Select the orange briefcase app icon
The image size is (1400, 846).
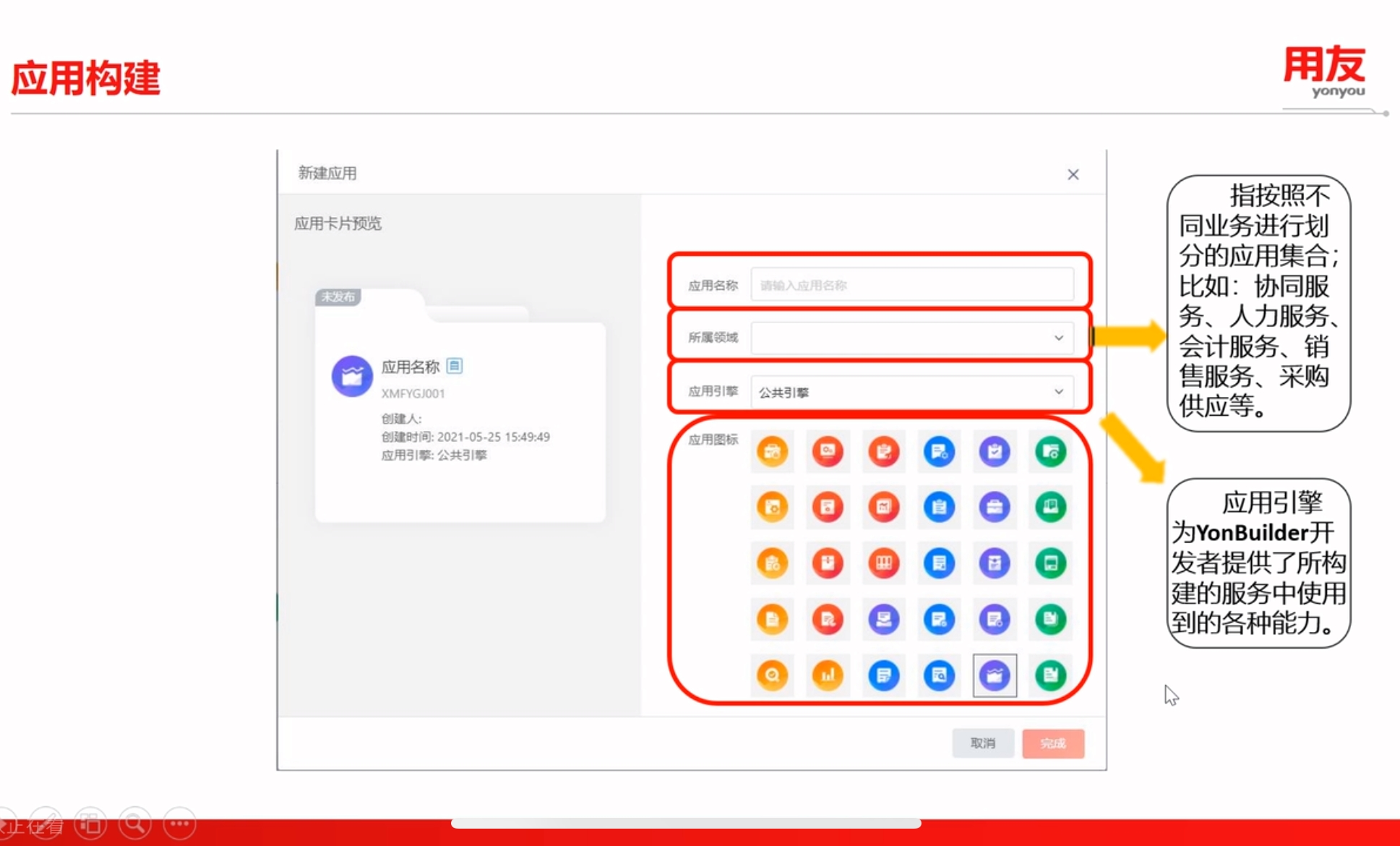point(773,451)
